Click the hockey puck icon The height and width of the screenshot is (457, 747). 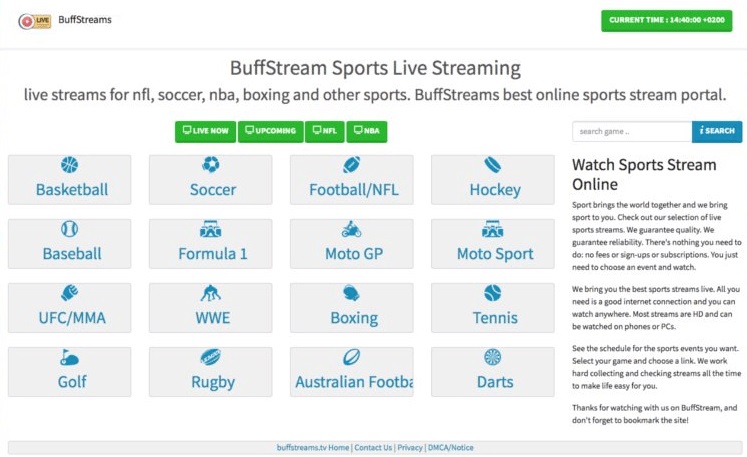click(x=493, y=164)
